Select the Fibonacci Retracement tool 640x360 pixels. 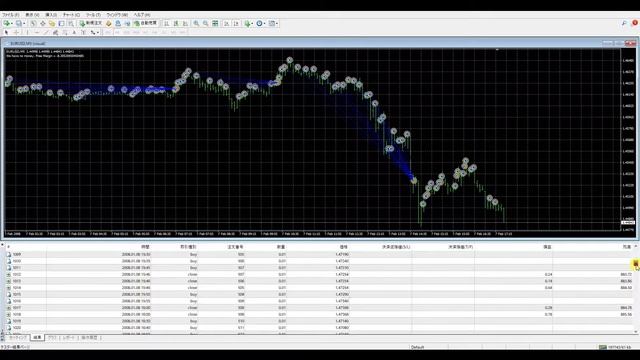[64, 32]
